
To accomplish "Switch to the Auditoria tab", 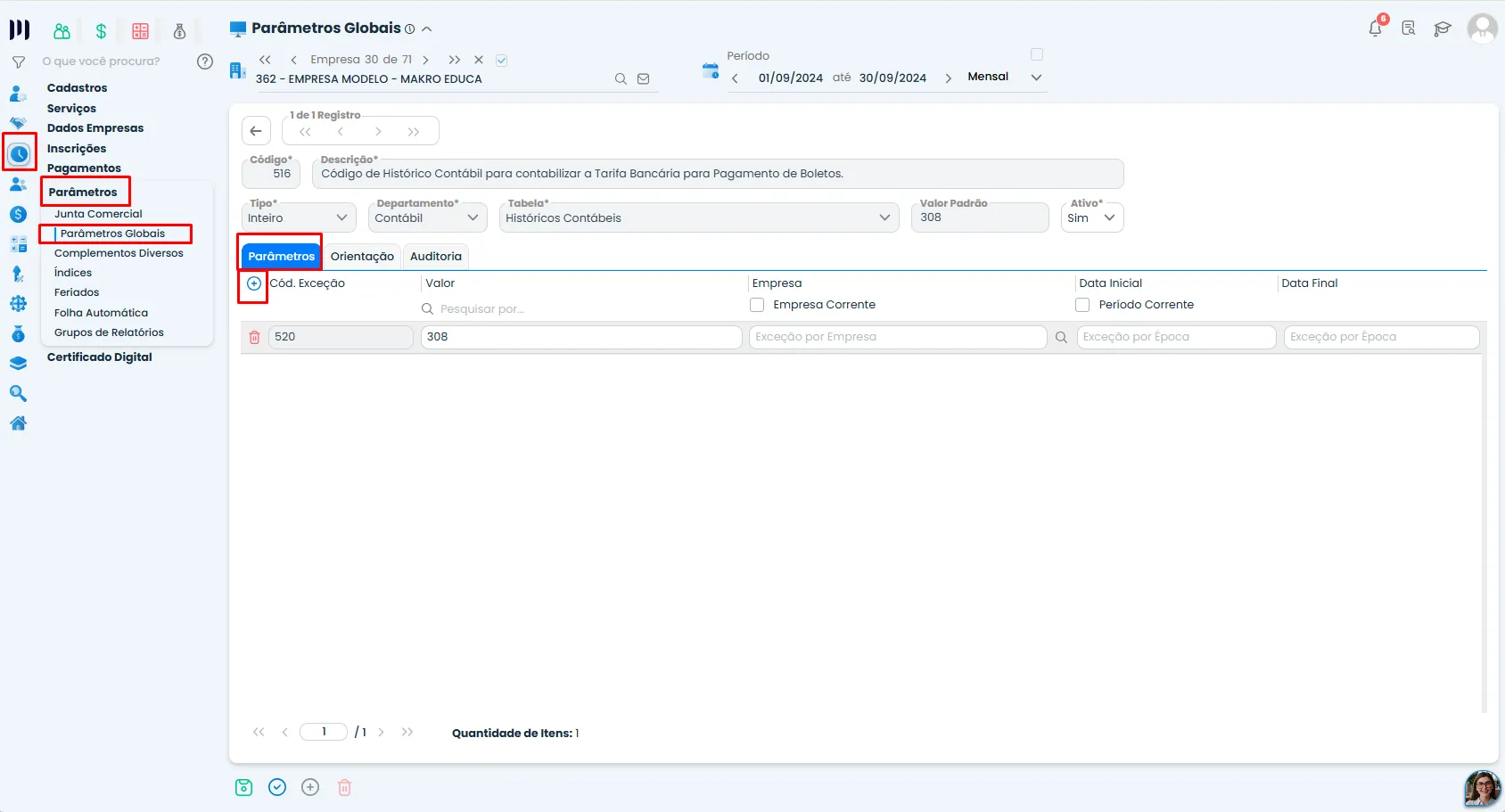I will click(x=436, y=257).
